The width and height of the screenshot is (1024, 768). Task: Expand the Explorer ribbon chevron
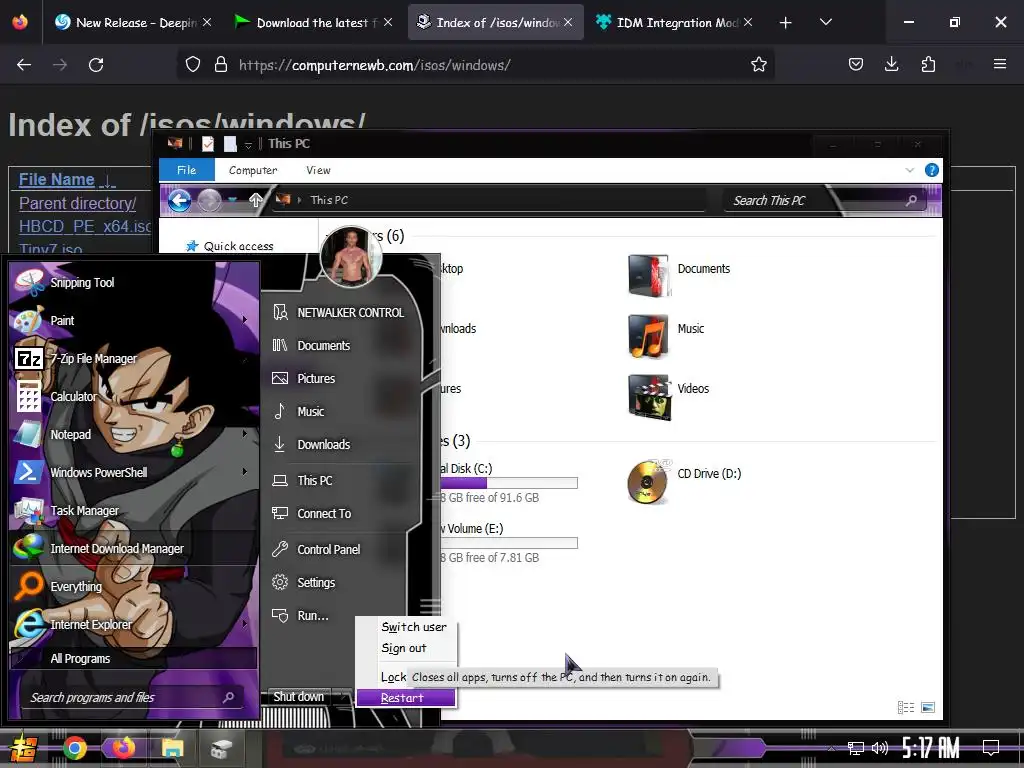(x=910, y=170)
